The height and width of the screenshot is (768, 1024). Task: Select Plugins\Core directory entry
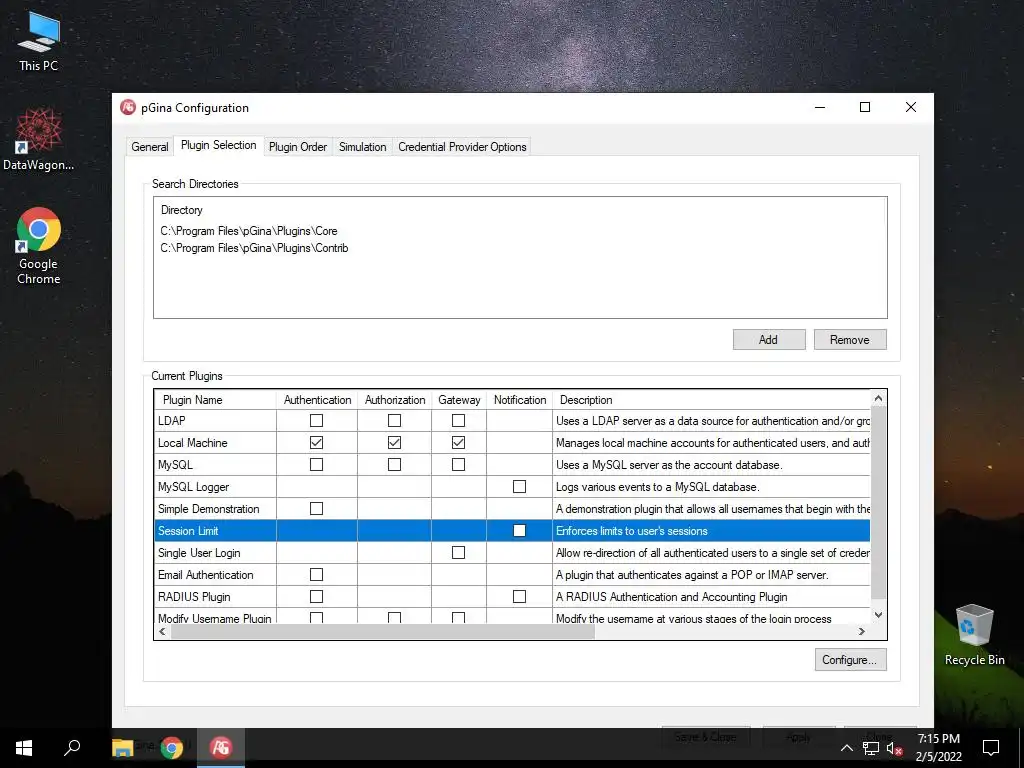click(x=249, y=231)
